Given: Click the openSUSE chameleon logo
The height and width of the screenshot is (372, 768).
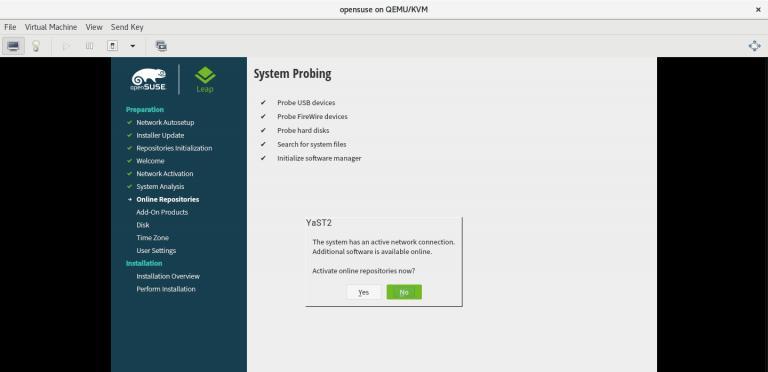Looking at the screenshot, I should [x=148, y=79].
